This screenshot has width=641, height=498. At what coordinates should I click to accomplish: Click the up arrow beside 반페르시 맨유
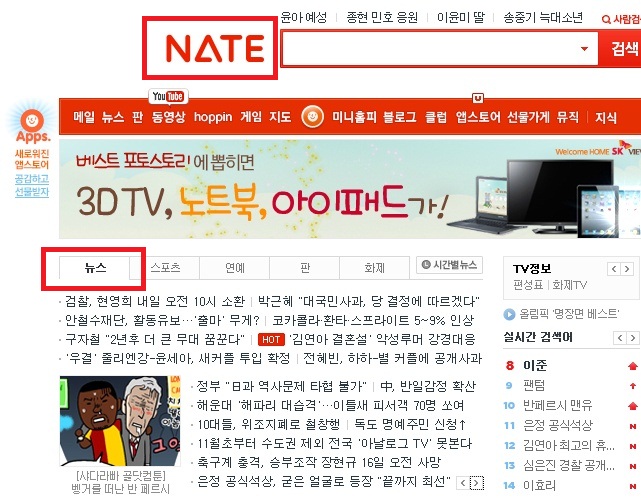click(x=632, y=406)
